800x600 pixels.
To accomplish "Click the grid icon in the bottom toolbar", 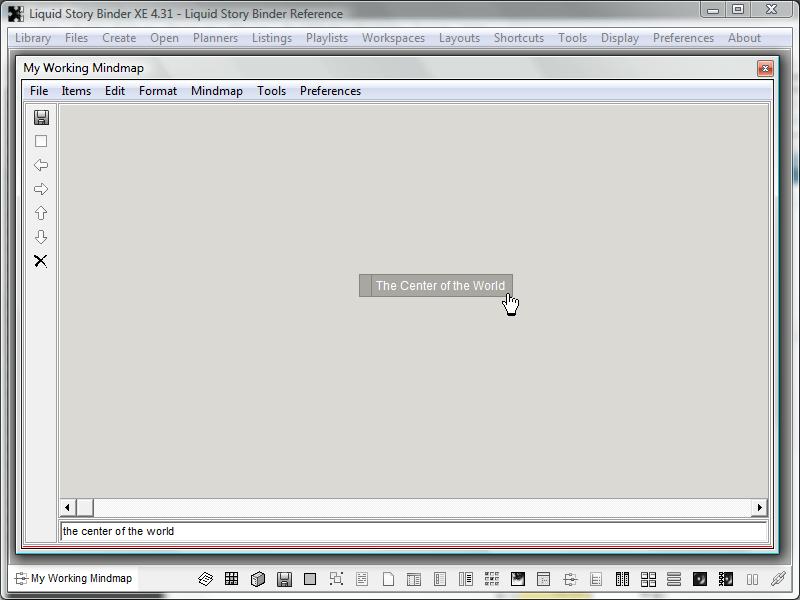I will [231, 578].
